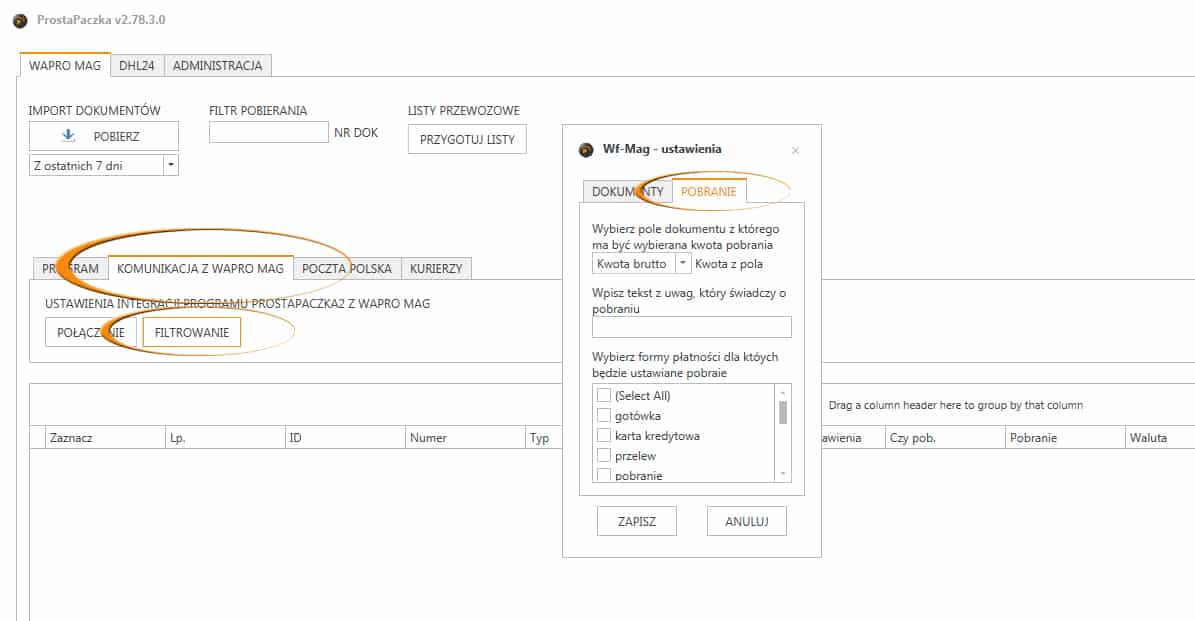Open the POCZTA POLSKA tab

pos(347,269)
